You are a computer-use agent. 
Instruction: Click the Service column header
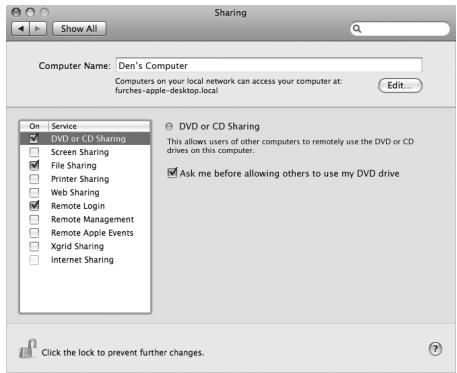pyautogui.click(x=100, y=126)
